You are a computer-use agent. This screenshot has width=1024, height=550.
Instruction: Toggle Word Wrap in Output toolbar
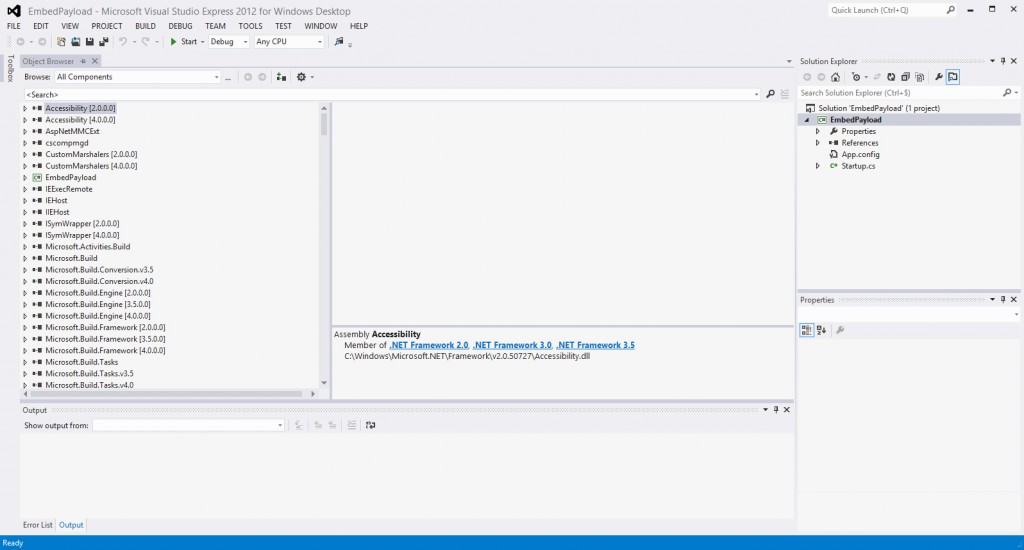(370, 425)
